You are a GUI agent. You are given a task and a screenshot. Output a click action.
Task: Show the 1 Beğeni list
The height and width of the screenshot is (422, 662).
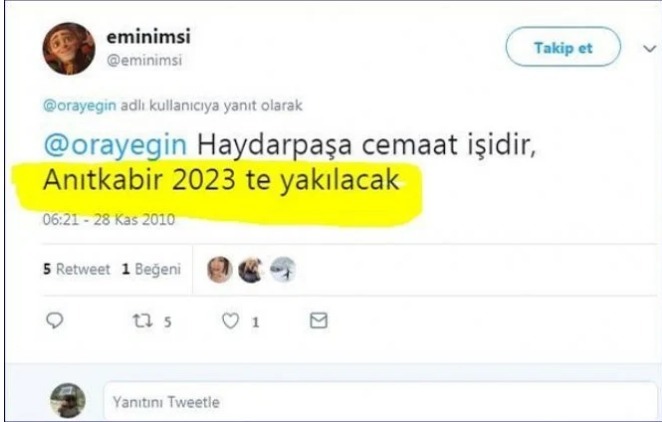(x=151, y=269)
